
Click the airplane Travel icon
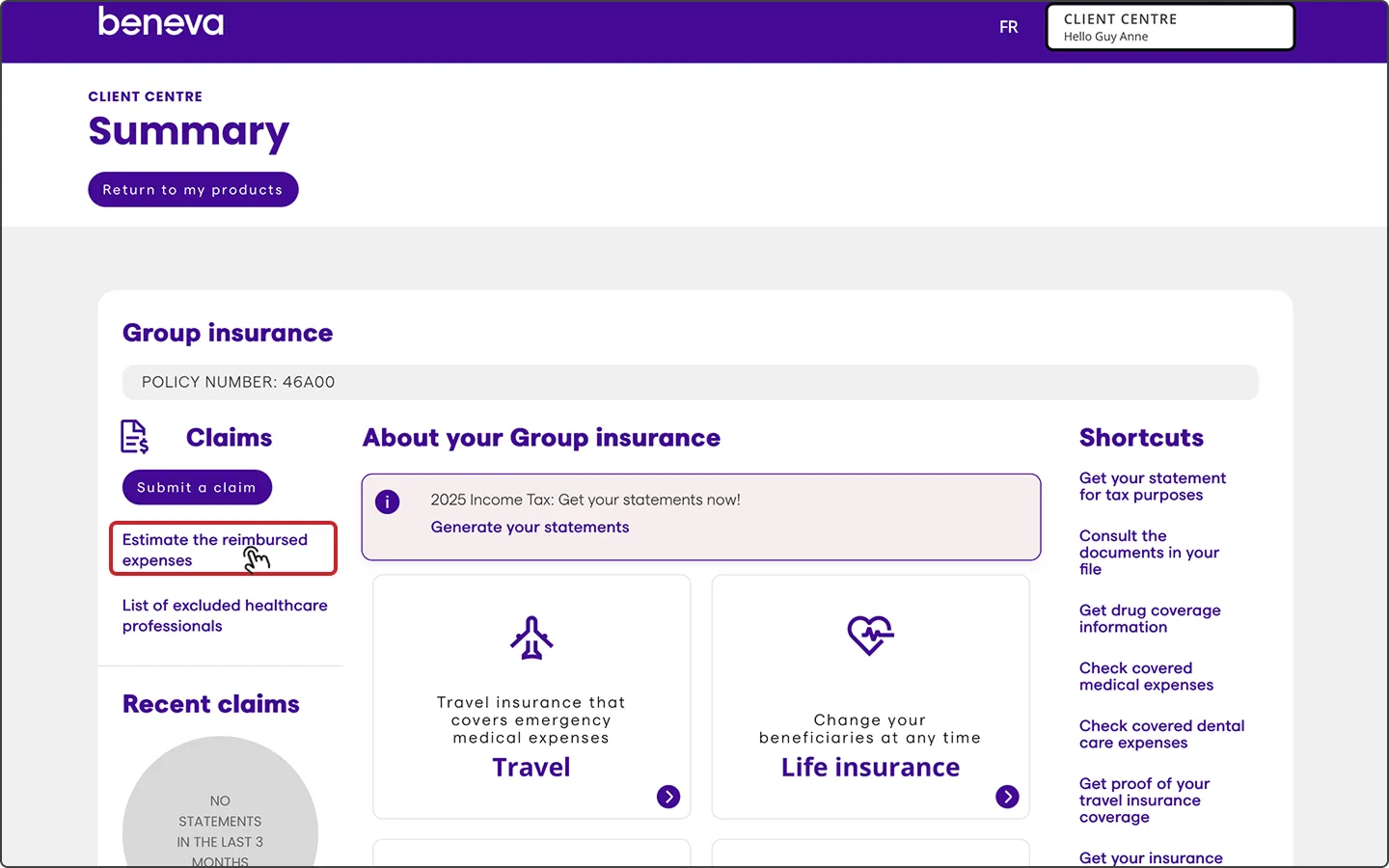click(x=531, y=637)
